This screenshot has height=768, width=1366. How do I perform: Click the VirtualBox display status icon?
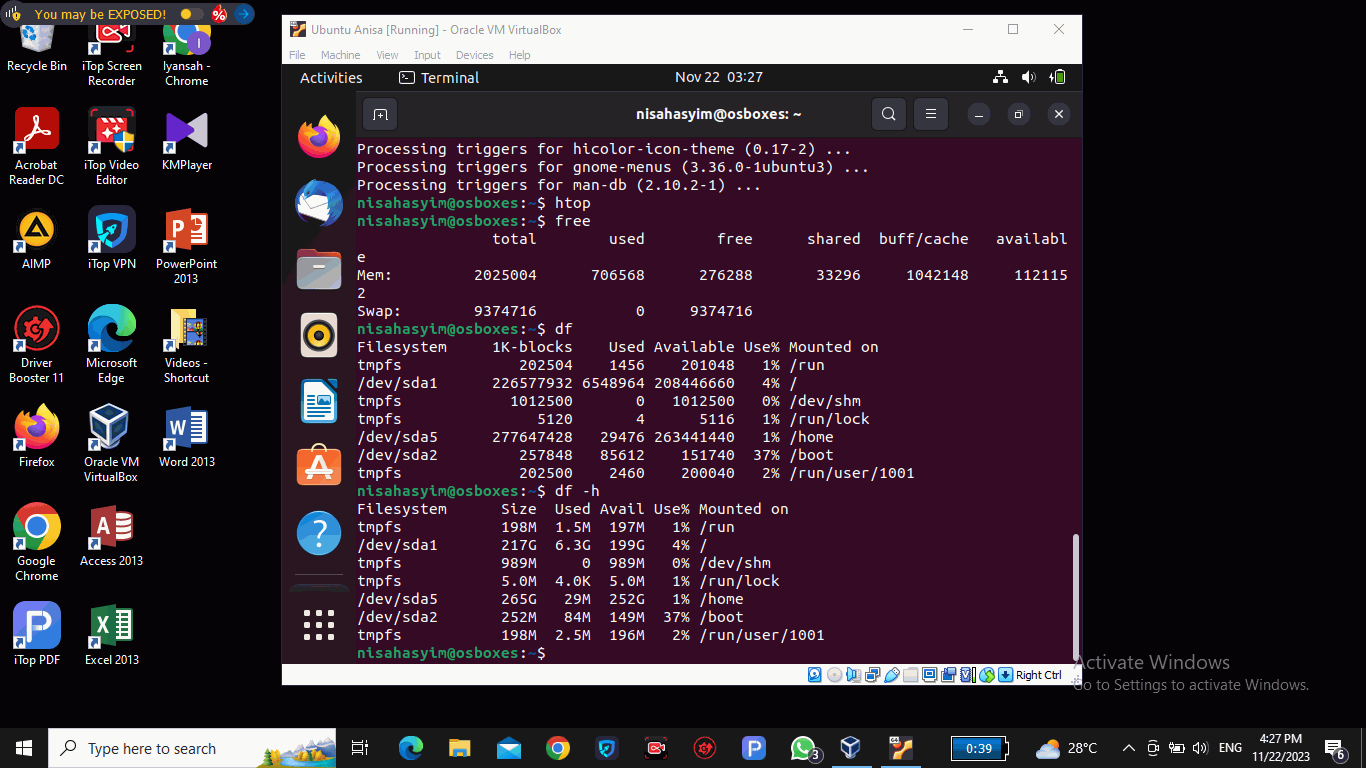pyautogui.click(x=929, y=675)
